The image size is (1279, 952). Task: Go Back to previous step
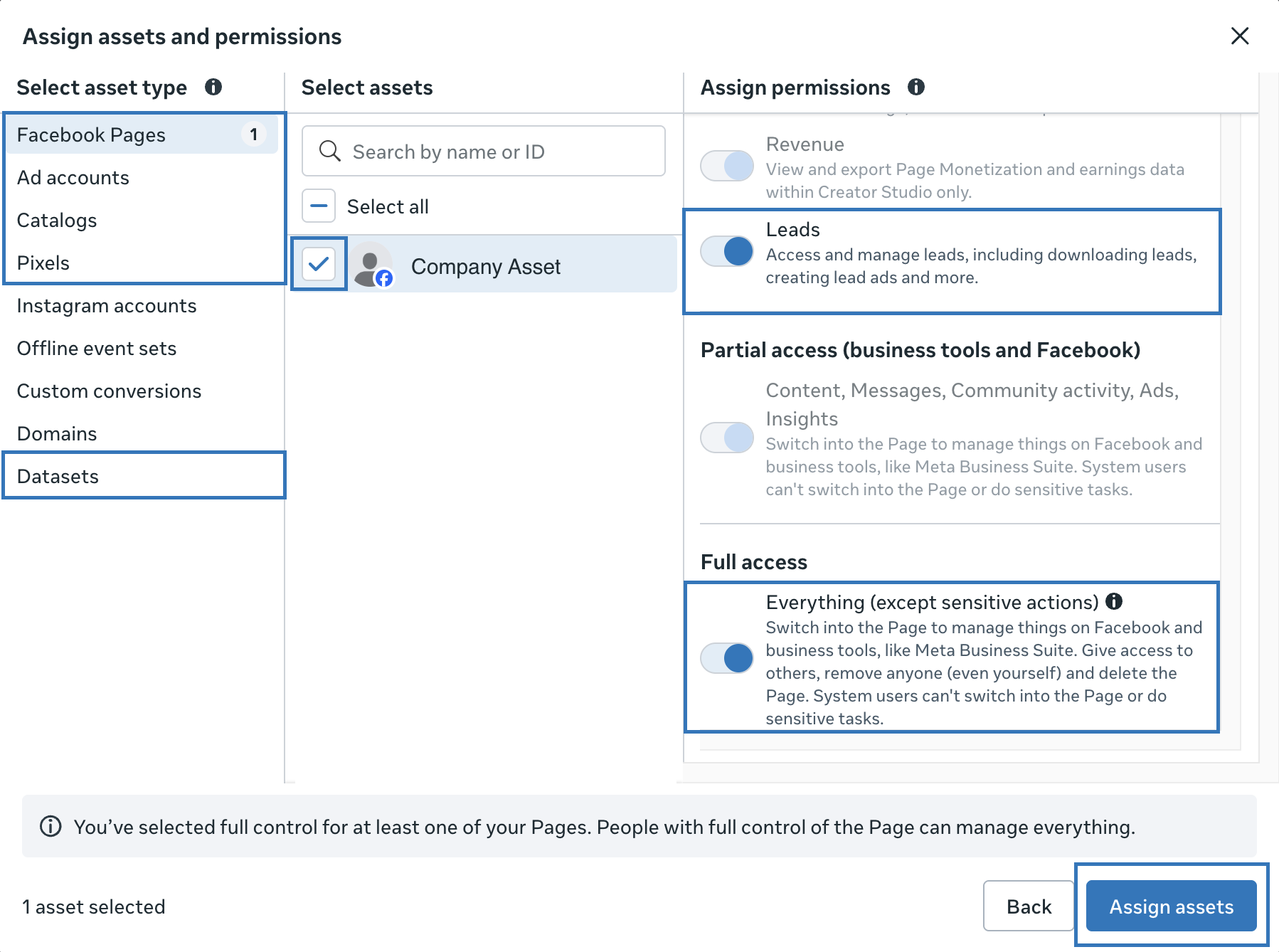click(1029, 906)
